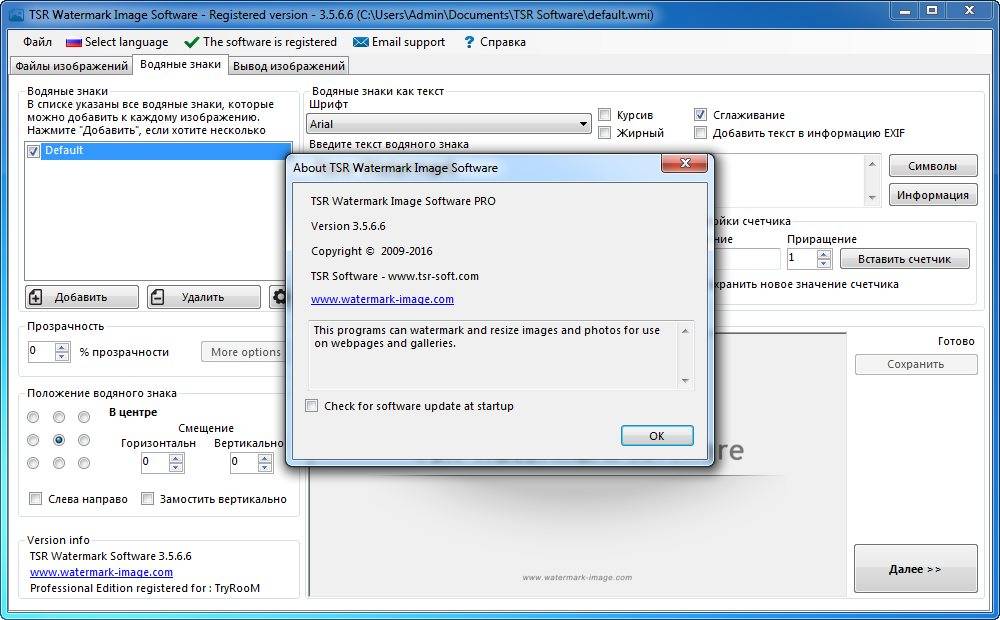Decrease the transparency percent spinner
The image size is (1000, 620).
click(x=62, y=356)
